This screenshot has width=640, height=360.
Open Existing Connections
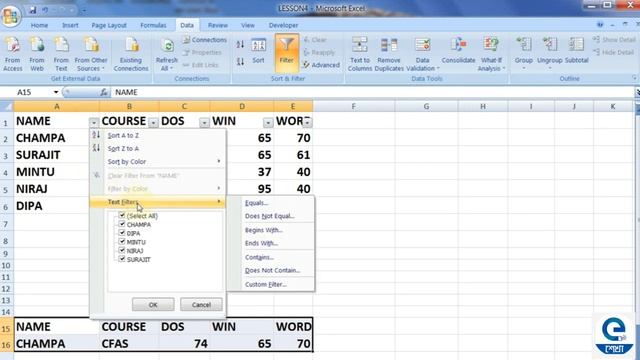[x=131, y=54]
